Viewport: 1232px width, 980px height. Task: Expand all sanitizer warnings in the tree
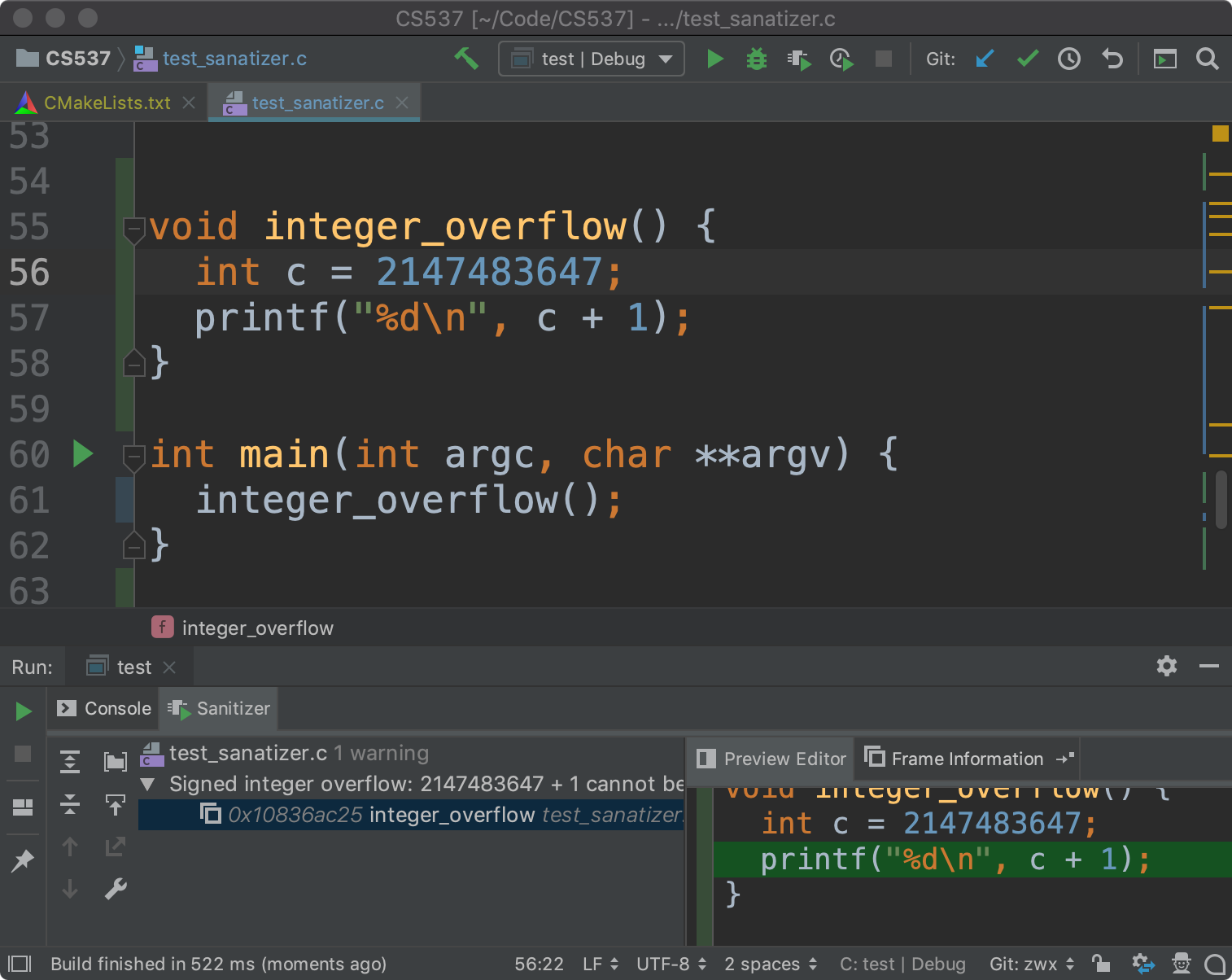point(70,761)
